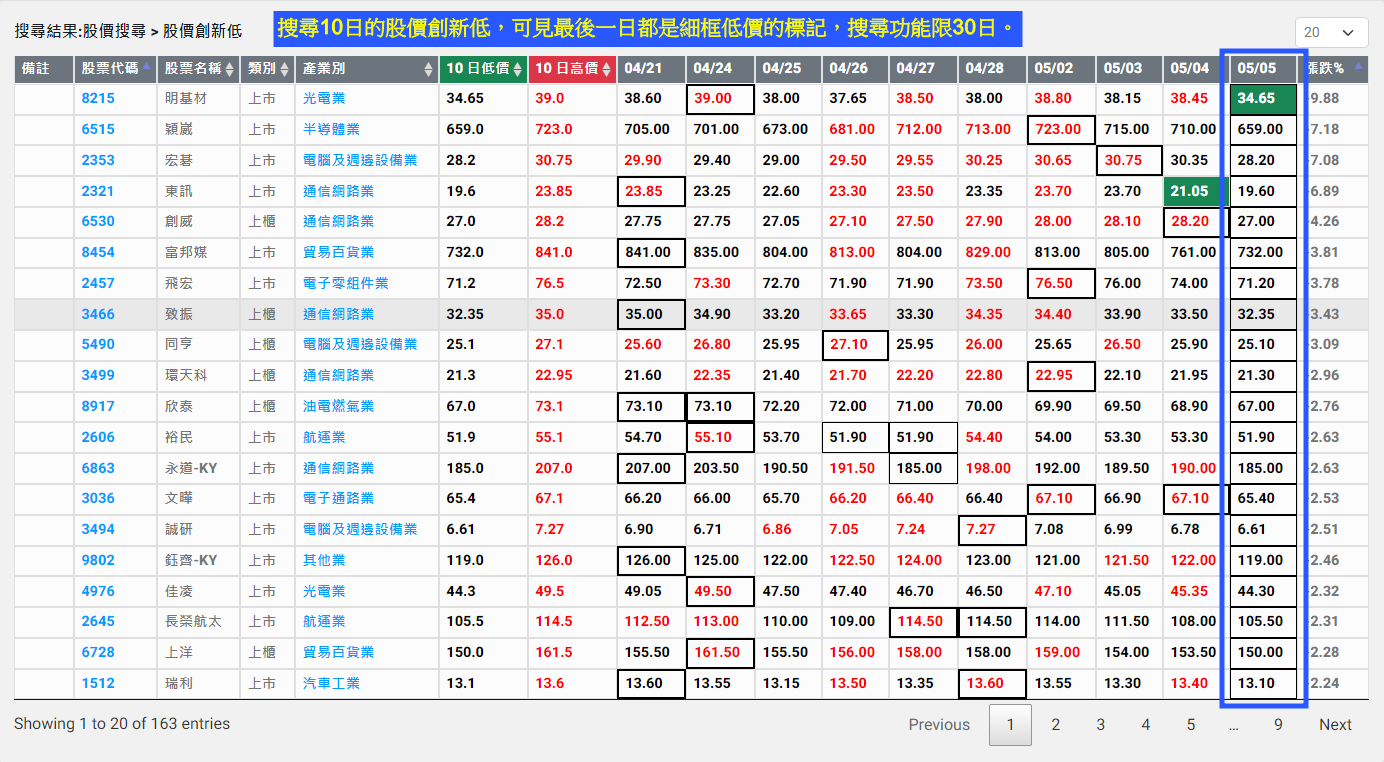Screen dimensions: 1384x762
Task: Open the entries-per-page dropdown showing 20
Action: pos(1331,32)
